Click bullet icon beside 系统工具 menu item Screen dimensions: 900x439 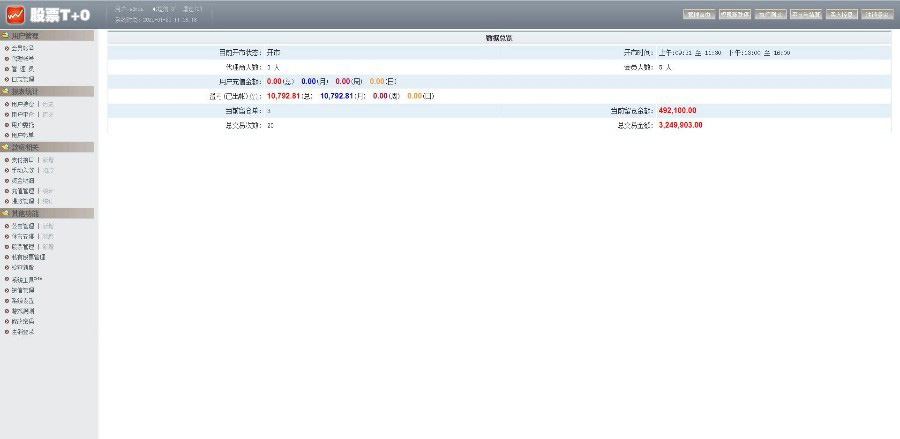[7, 279]
